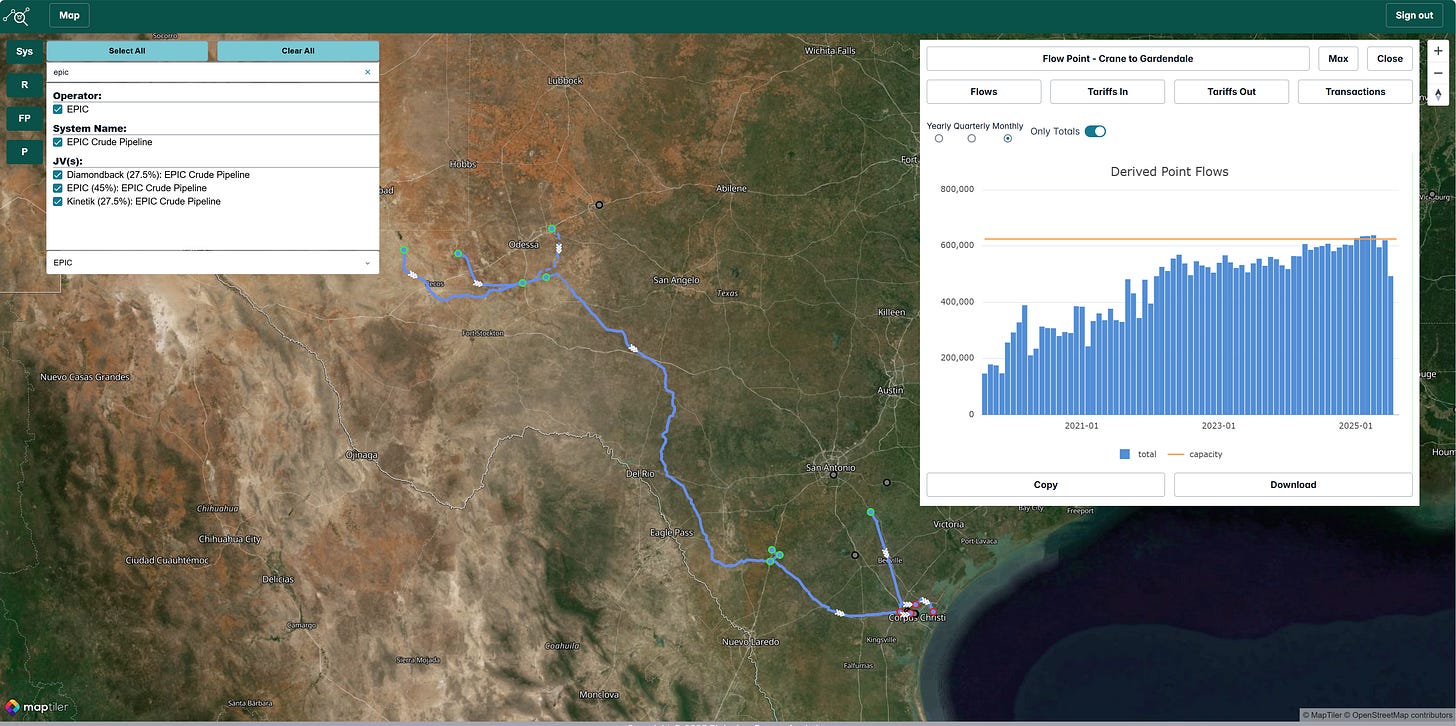The height and width of the screenshot is (726, 1456).
Task: Open the R side panel button
Action: pyautogui.click(x=24, y=85)
